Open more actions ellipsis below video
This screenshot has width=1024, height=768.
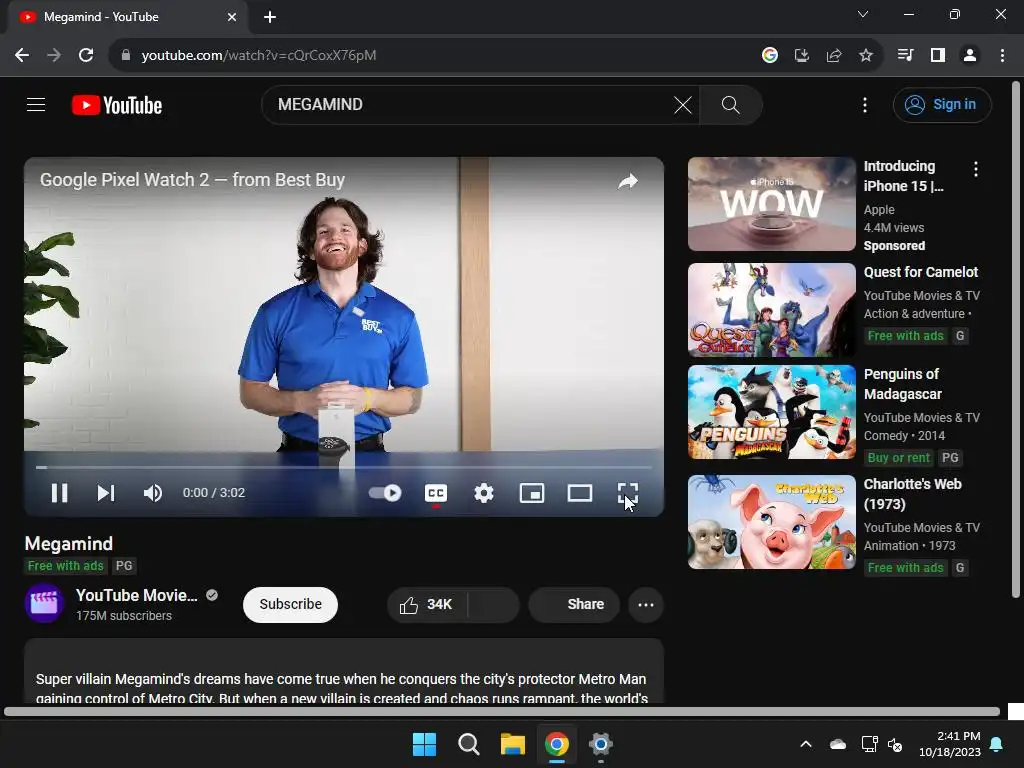point(646,605)
